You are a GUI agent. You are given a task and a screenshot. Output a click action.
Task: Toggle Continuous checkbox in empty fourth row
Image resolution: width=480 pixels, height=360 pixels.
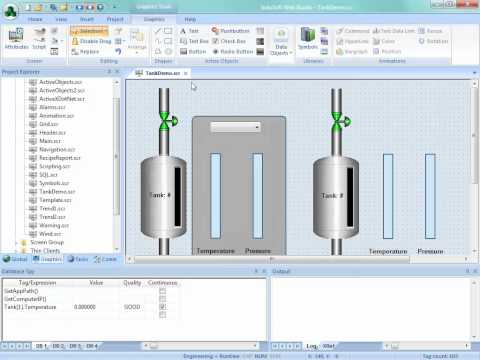coord(163,315)
